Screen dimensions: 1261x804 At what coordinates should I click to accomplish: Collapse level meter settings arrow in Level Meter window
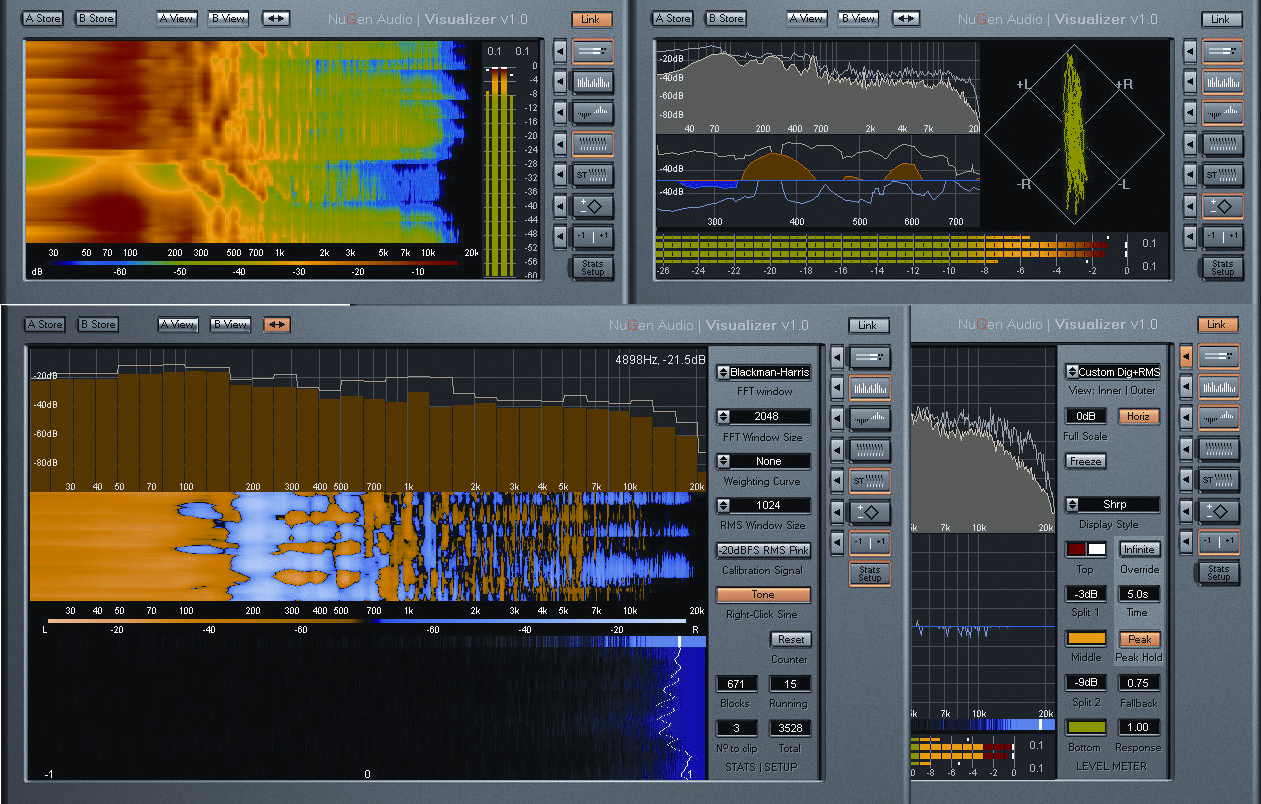[1187, 356]
